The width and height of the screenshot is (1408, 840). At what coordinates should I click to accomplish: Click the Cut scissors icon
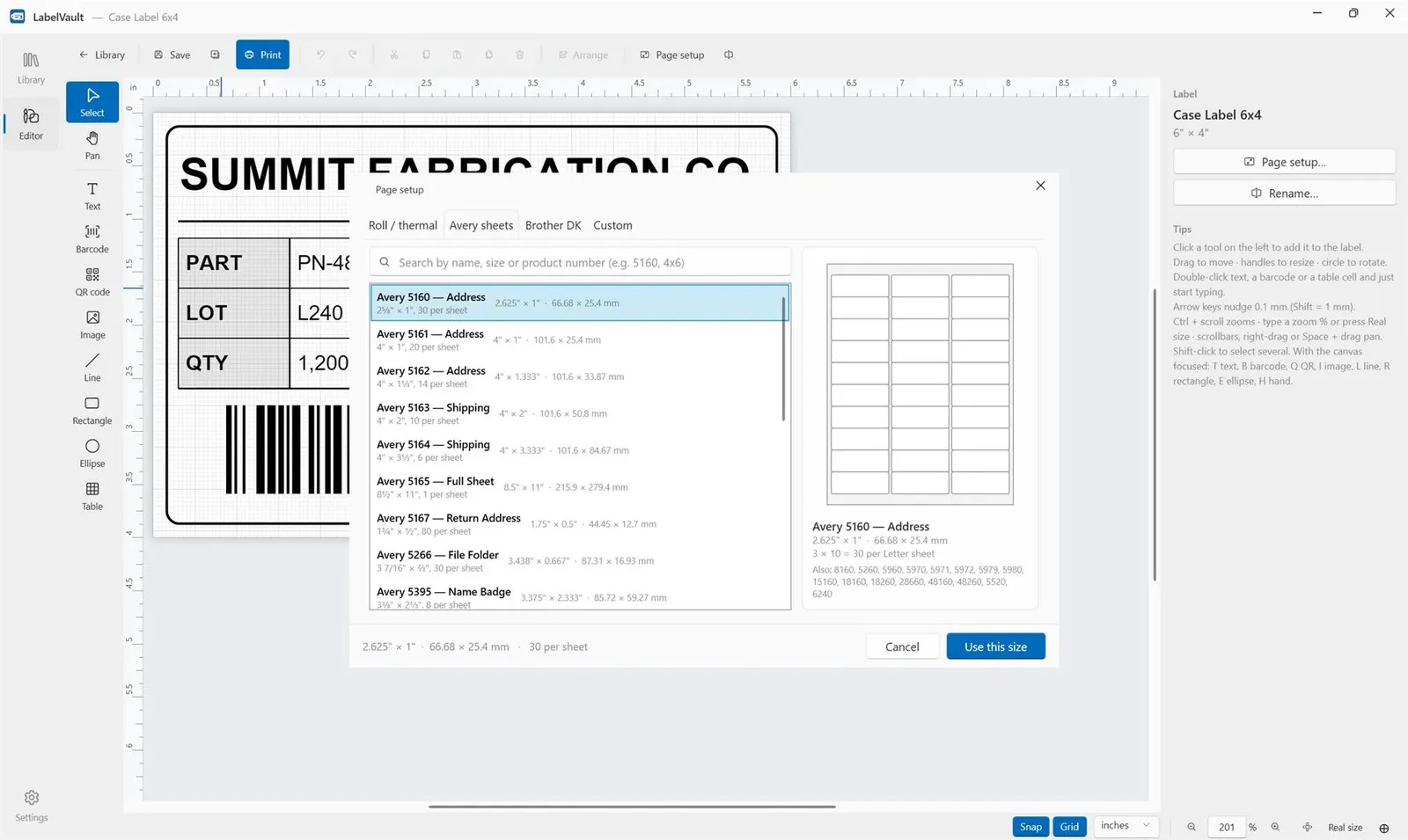point(394,55)
